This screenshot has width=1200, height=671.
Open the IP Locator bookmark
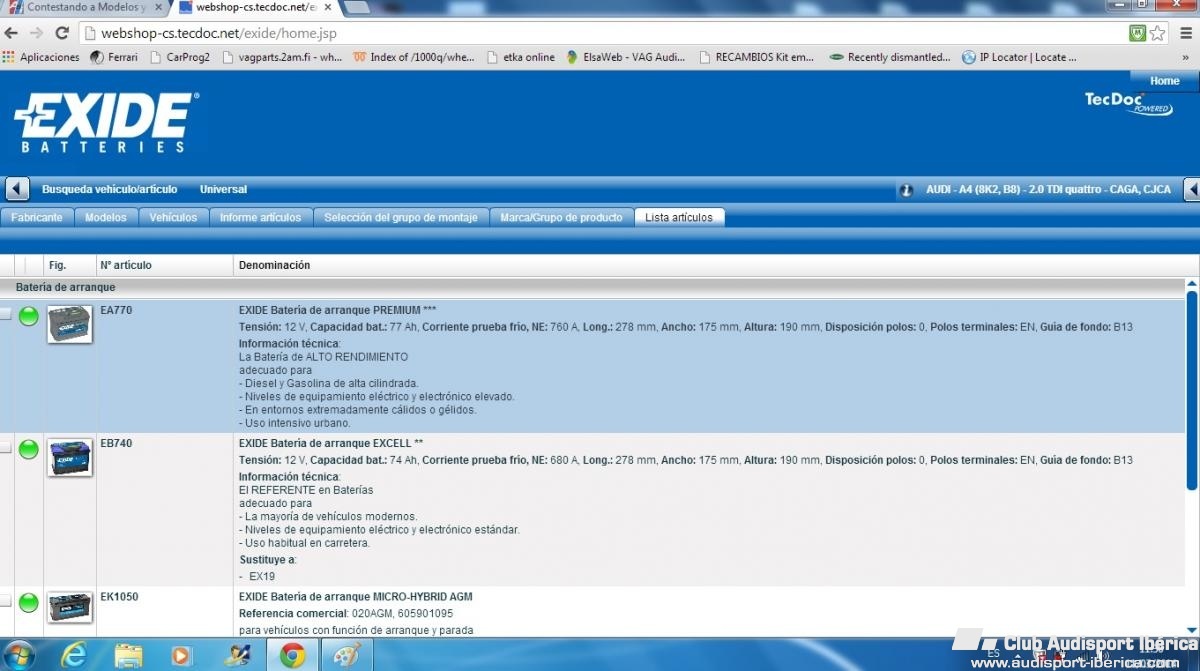[1020, 57]
